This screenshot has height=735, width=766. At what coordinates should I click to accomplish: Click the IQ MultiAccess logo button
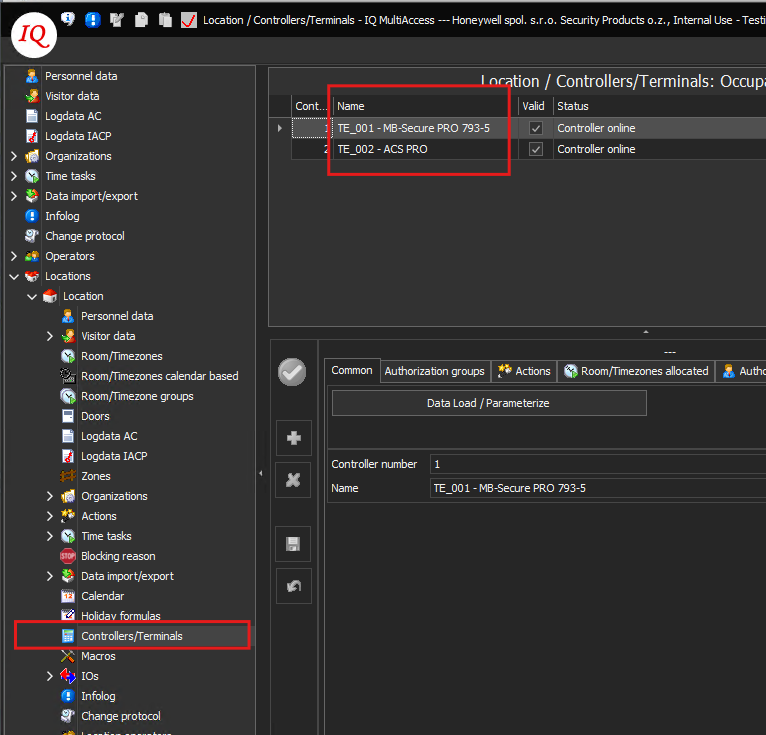pyautogui.click(x=34, y=35)
